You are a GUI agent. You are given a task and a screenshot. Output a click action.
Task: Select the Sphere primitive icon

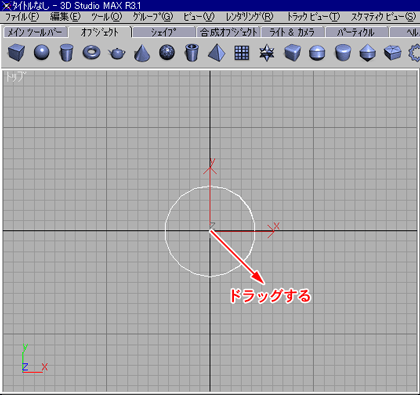[x=42, y=53]
